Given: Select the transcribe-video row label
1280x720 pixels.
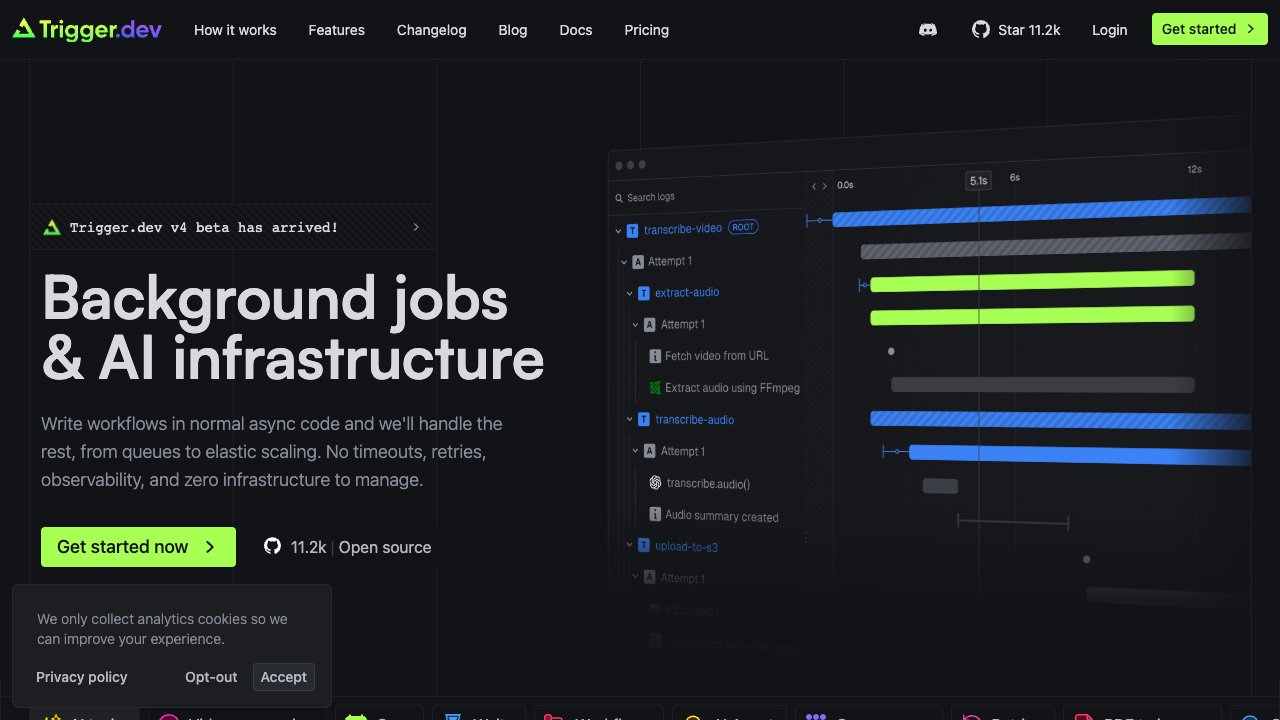Looking at the screenshot, I should (683, 229).
